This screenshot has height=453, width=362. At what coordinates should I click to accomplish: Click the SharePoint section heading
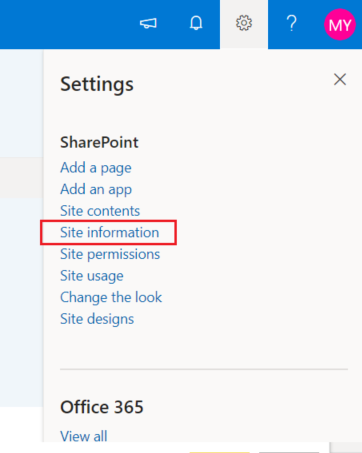point(99,142)
